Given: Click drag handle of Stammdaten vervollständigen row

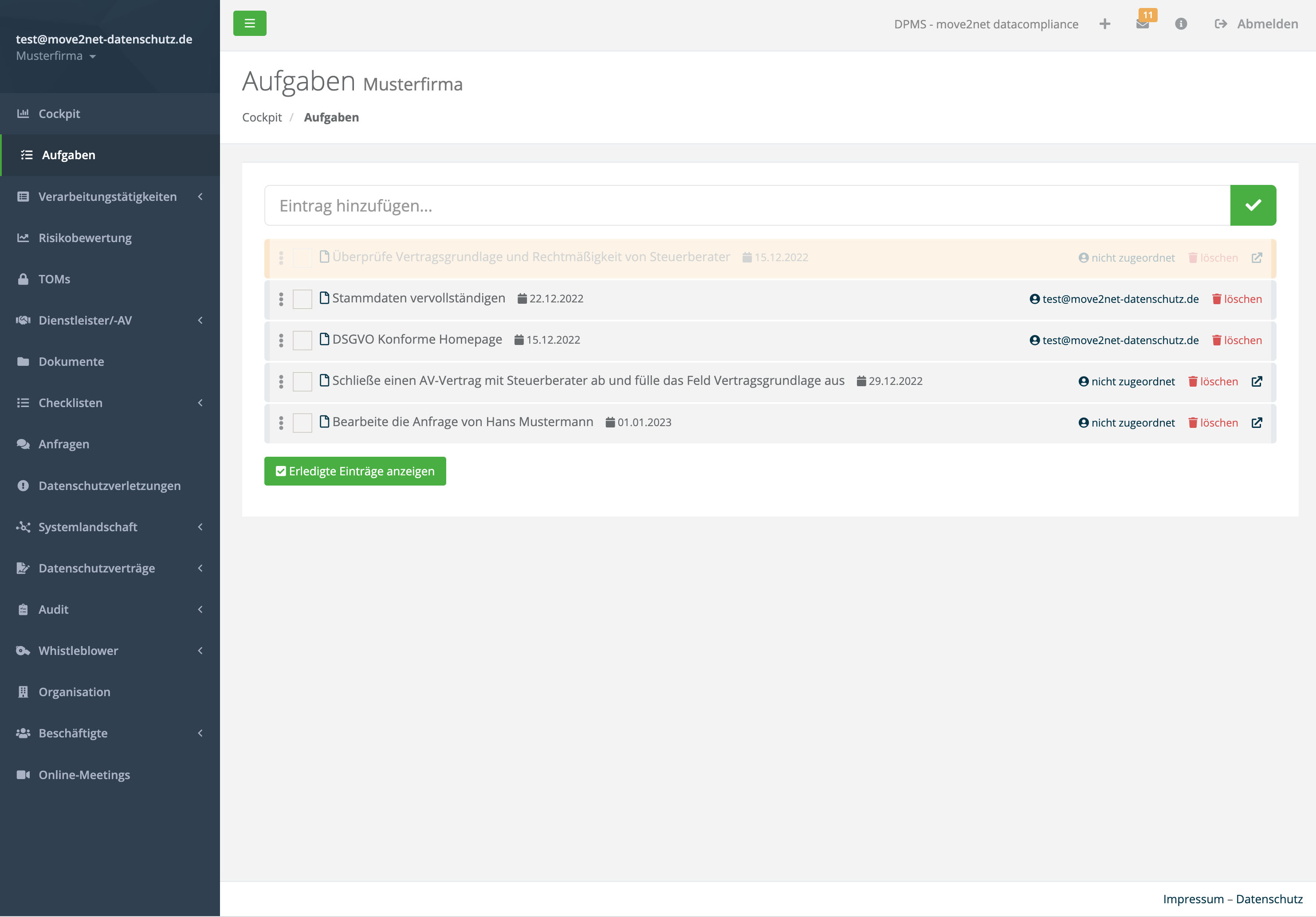Looking at the screenshot, I should 281,299.
